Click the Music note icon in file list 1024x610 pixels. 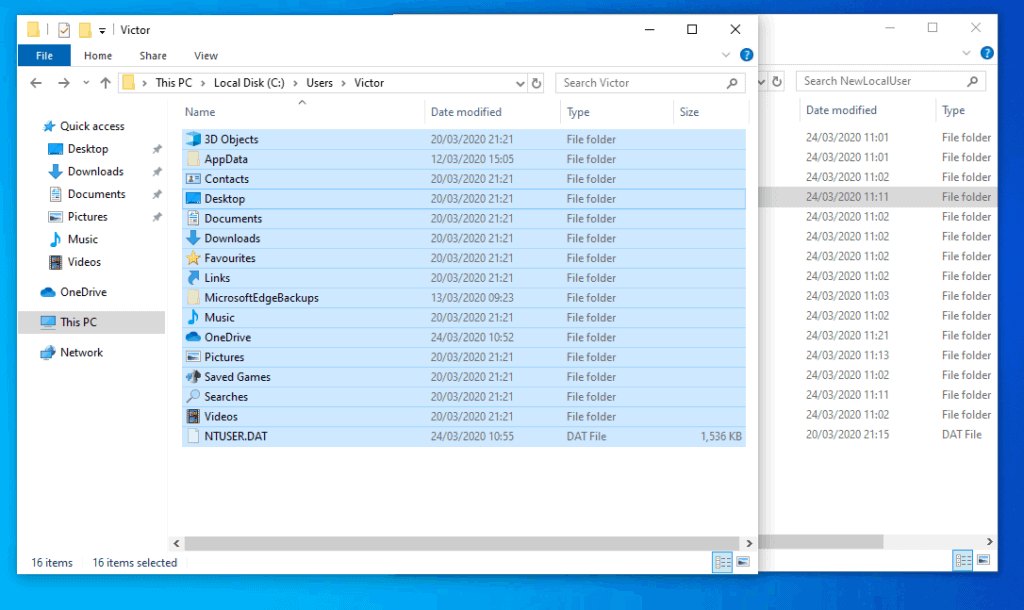193,317
